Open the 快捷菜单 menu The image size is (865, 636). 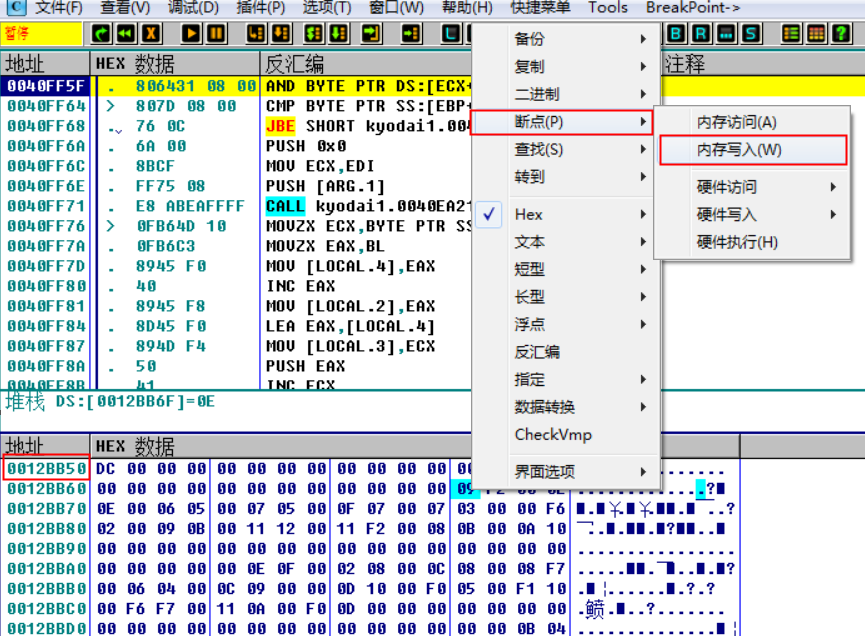[541, 8]
